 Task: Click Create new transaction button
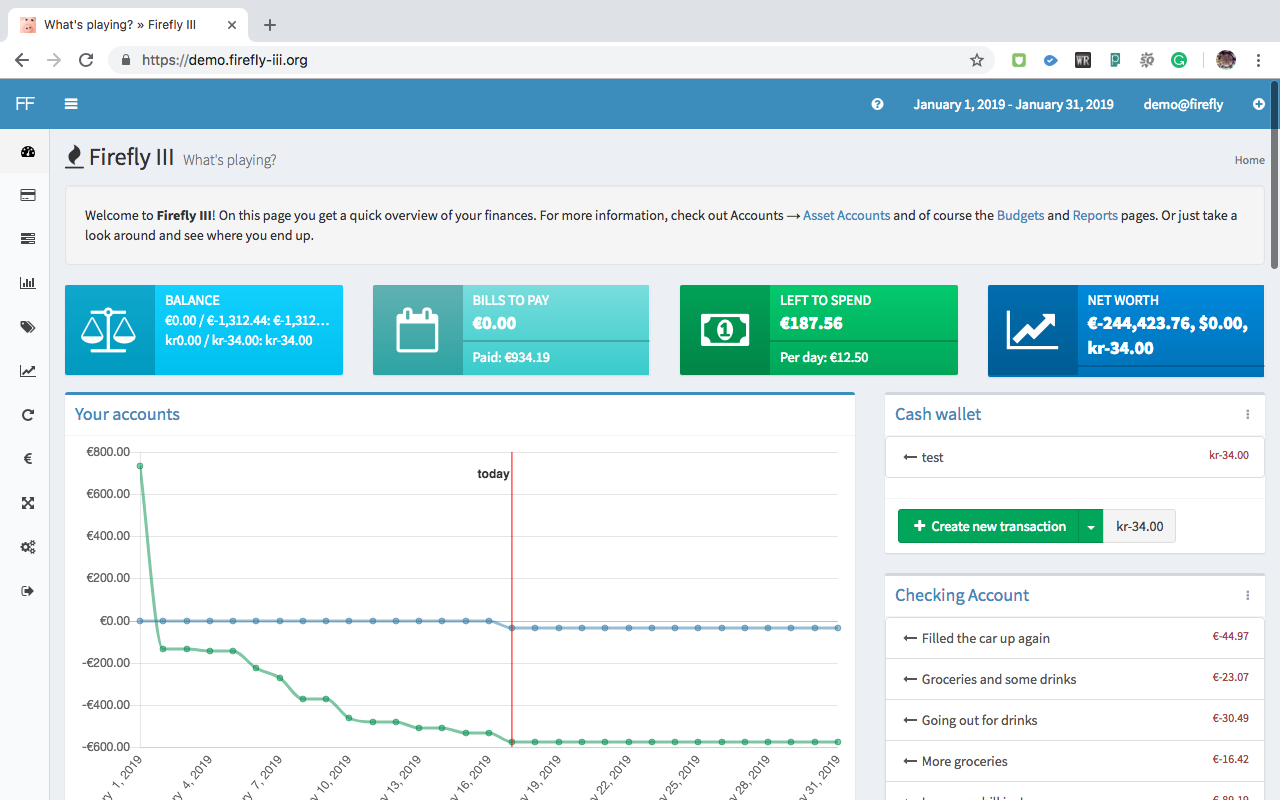[988, 526]
